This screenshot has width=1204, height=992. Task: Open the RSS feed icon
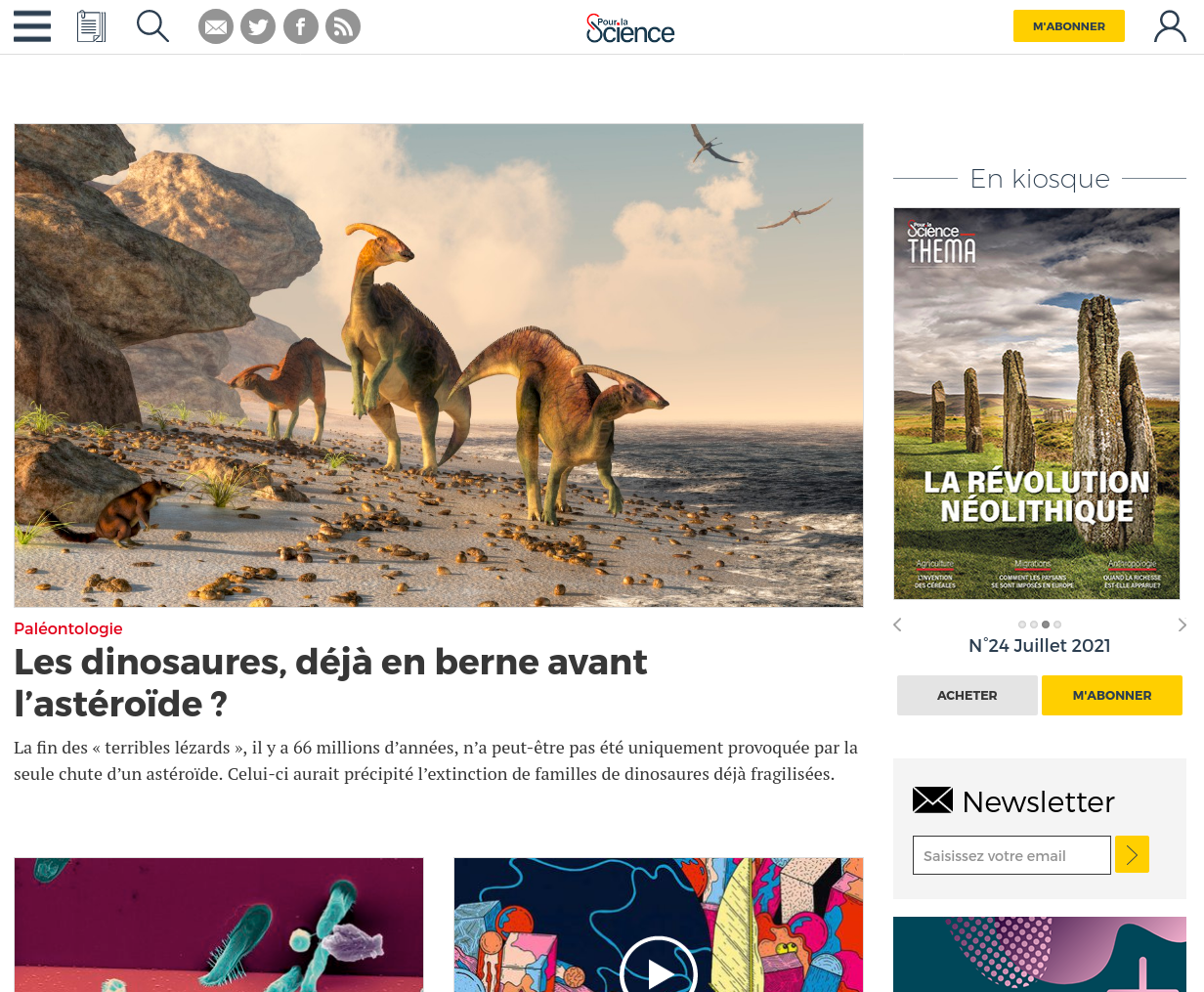click(343, 26)
